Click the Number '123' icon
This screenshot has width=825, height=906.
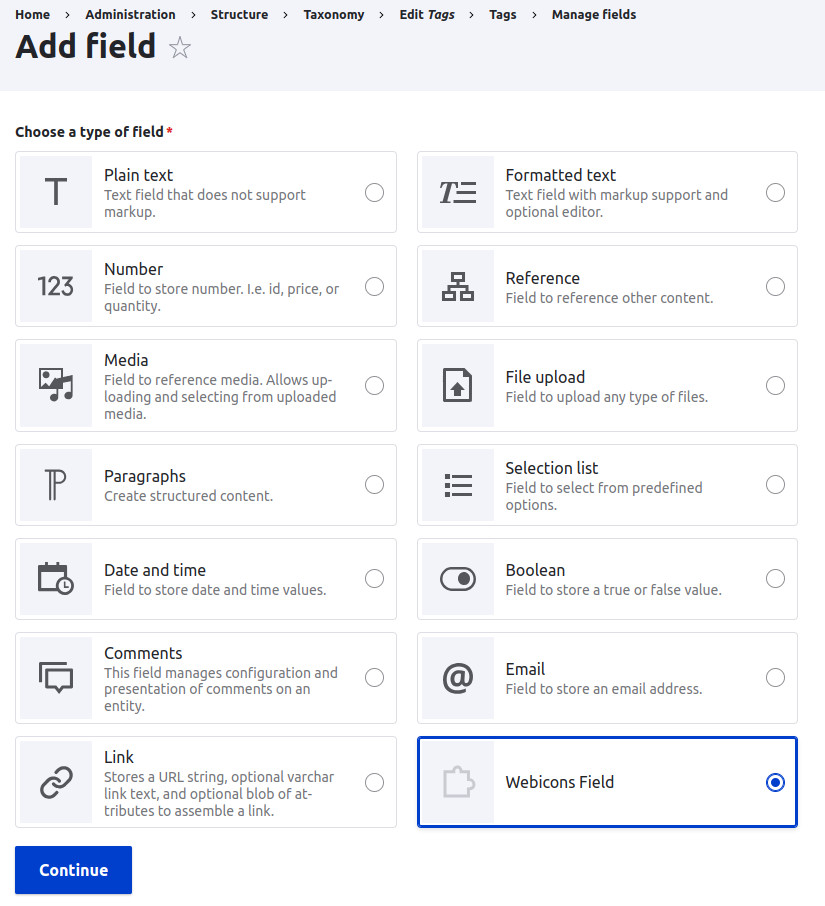coord(56,286)
